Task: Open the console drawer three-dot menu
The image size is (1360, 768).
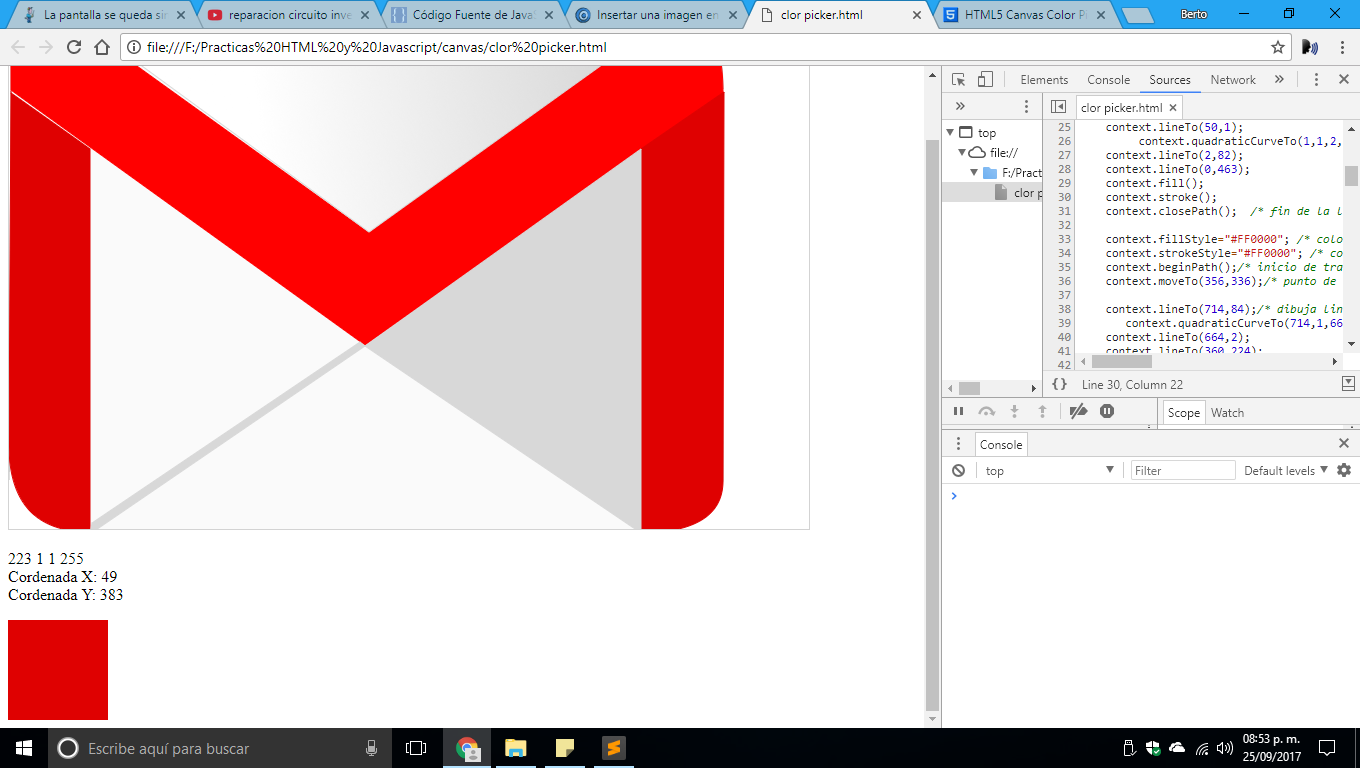Action: tap(958, 444)
